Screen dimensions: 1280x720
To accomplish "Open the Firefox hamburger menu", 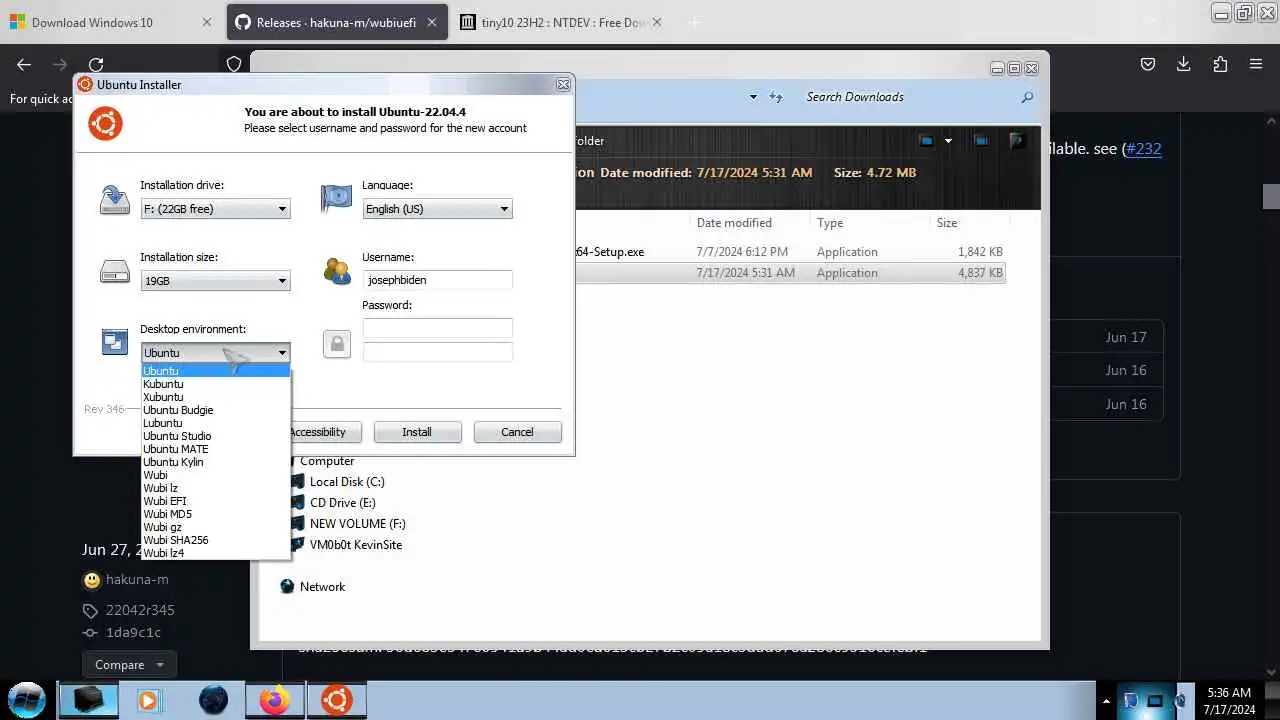I will [x=1256, y=64].
